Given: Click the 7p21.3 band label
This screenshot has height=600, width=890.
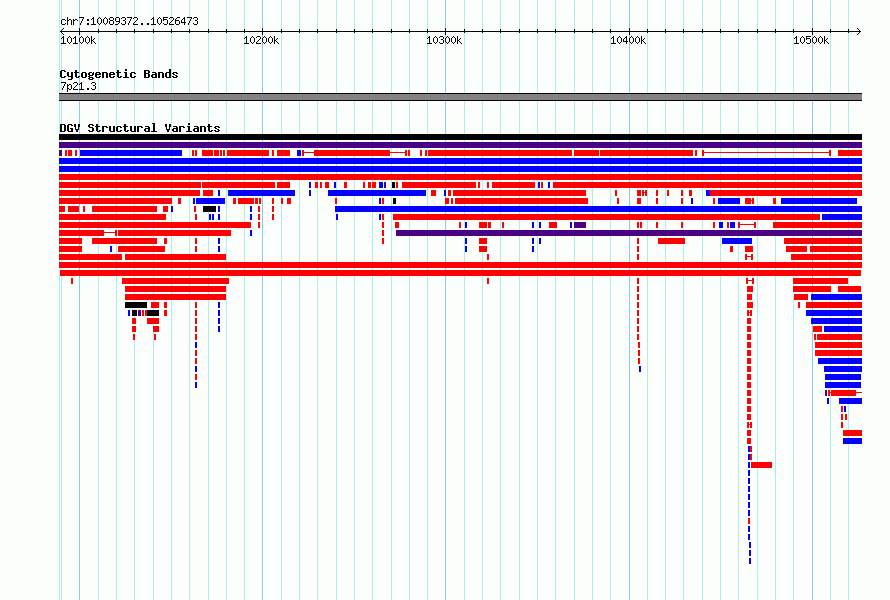Looking at the screenshot, I should 78,86.
